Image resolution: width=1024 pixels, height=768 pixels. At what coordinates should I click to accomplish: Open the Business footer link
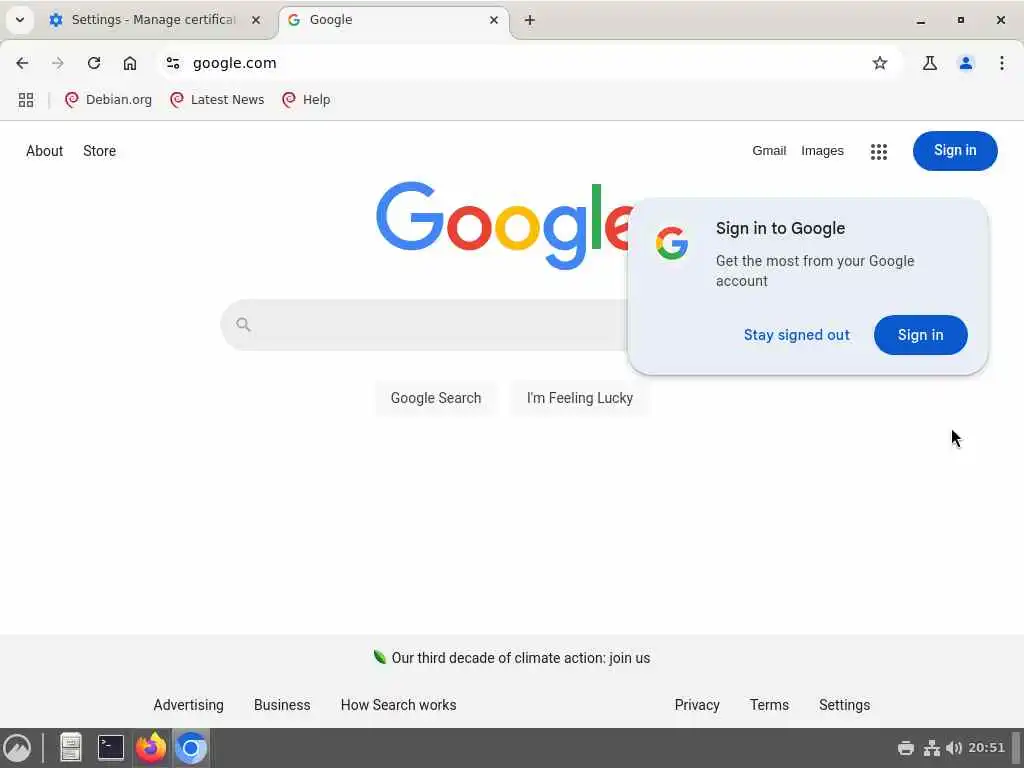click(282, 705)
